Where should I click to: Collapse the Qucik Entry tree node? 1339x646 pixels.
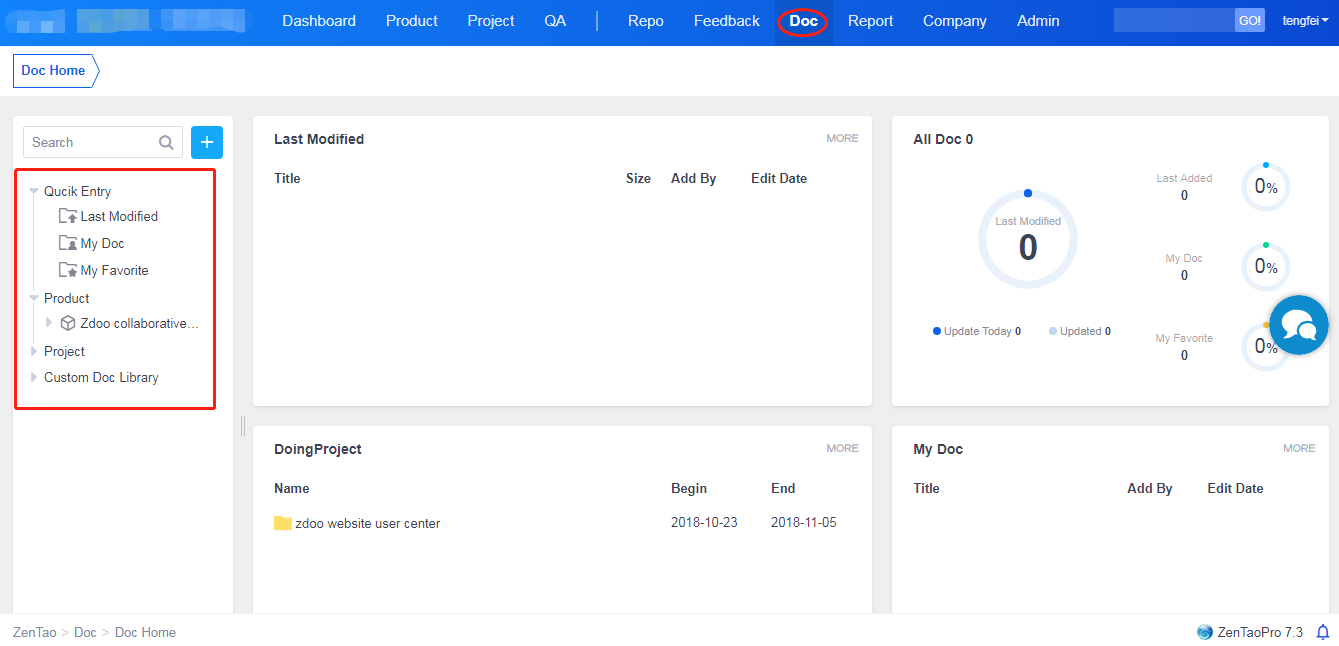(34, 191)
